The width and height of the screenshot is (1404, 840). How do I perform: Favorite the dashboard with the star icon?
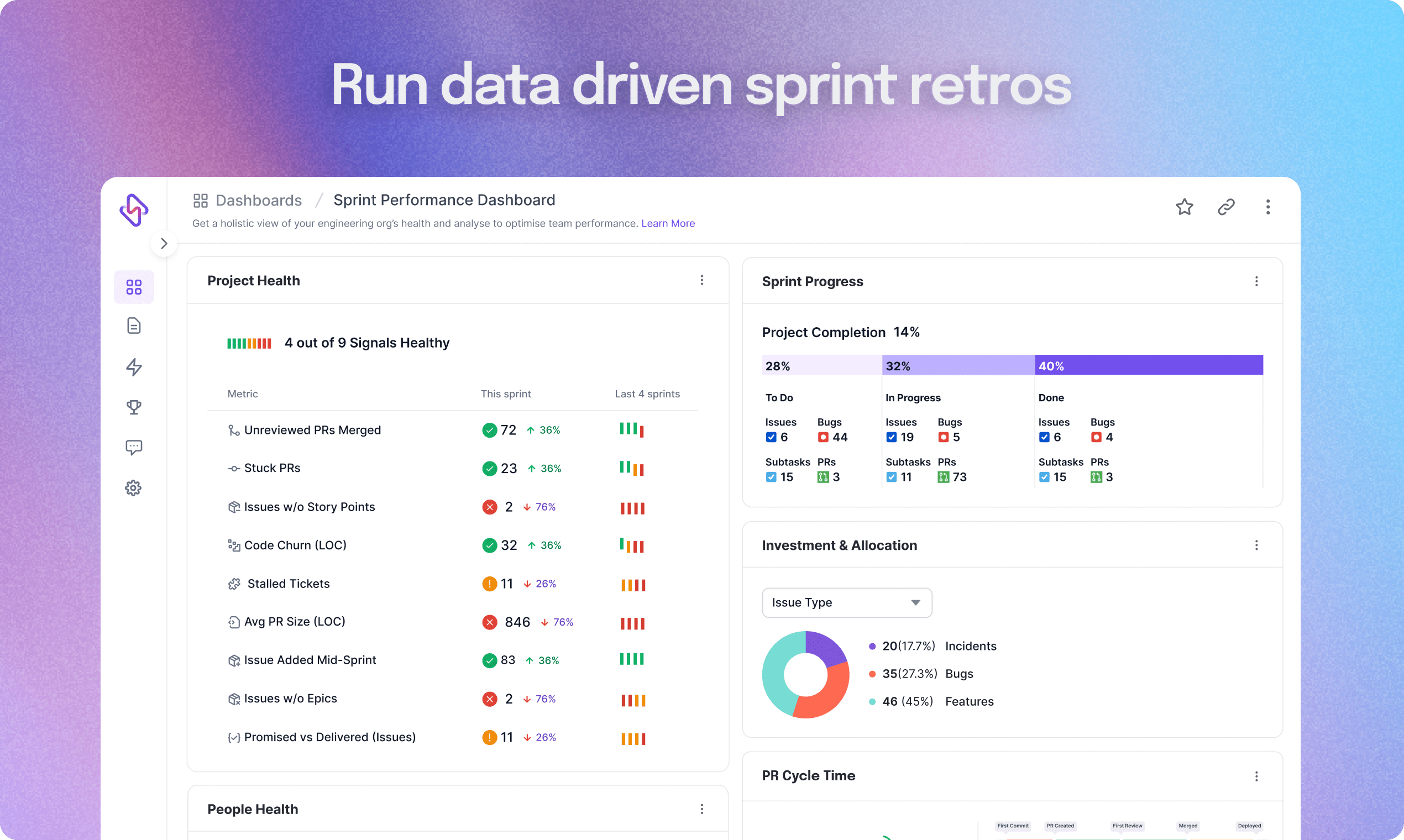click(1184, 207)
